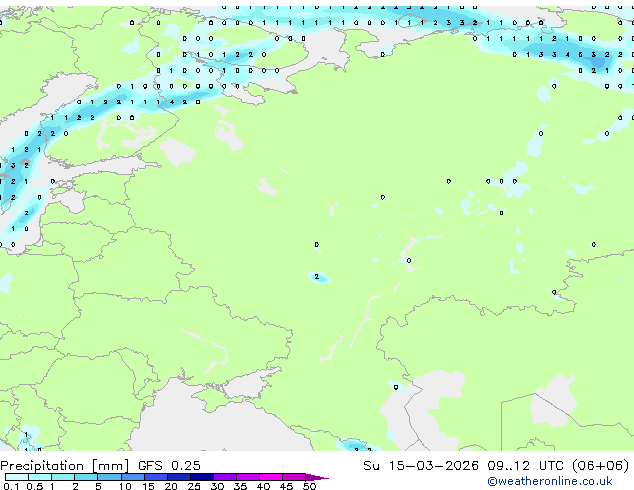Click the '15' legend scale label
This screenshot has width=634, height=490.
click(148, 486)
